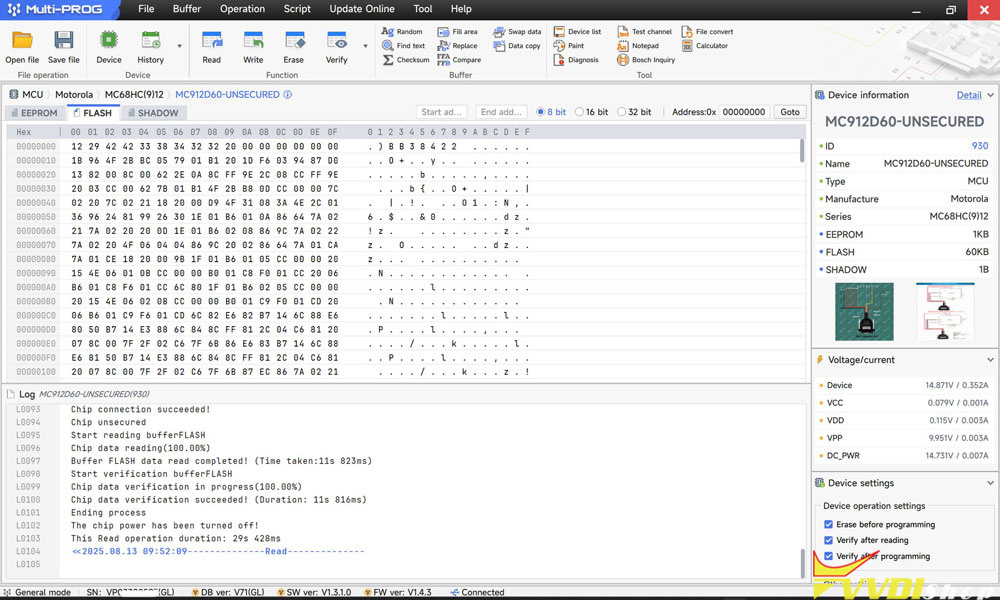
Task: Toggle Verify after reading checkbox
Action: [828, 540]
